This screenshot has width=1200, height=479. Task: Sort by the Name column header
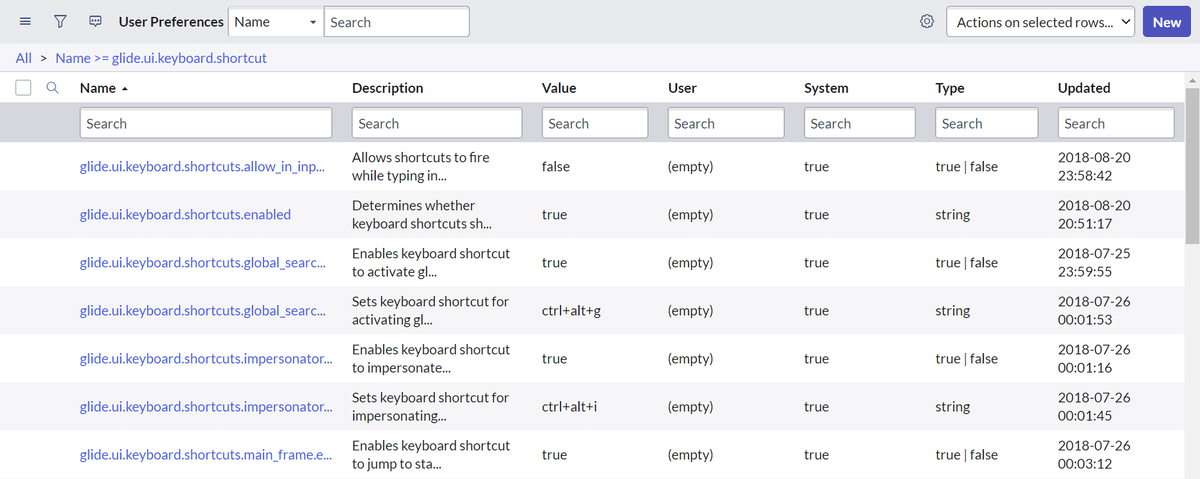click(x=98, y=88)
